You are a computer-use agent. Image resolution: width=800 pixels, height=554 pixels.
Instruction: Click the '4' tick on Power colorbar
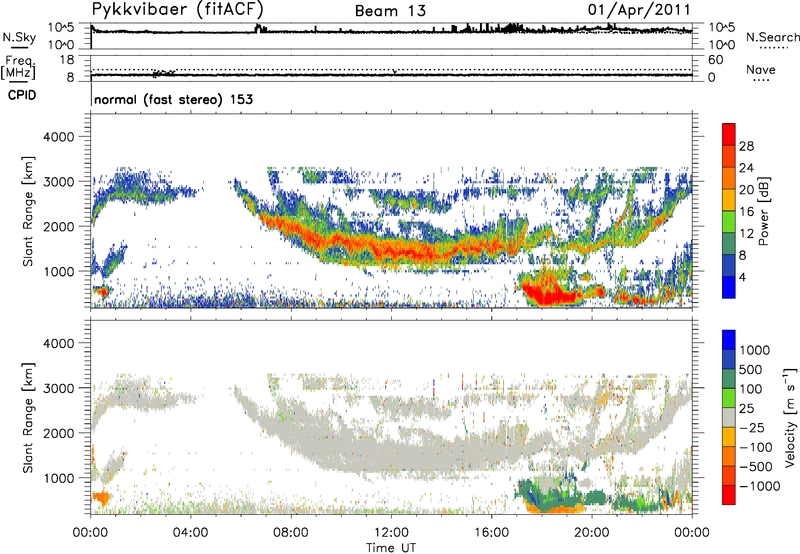click(742, 277)
